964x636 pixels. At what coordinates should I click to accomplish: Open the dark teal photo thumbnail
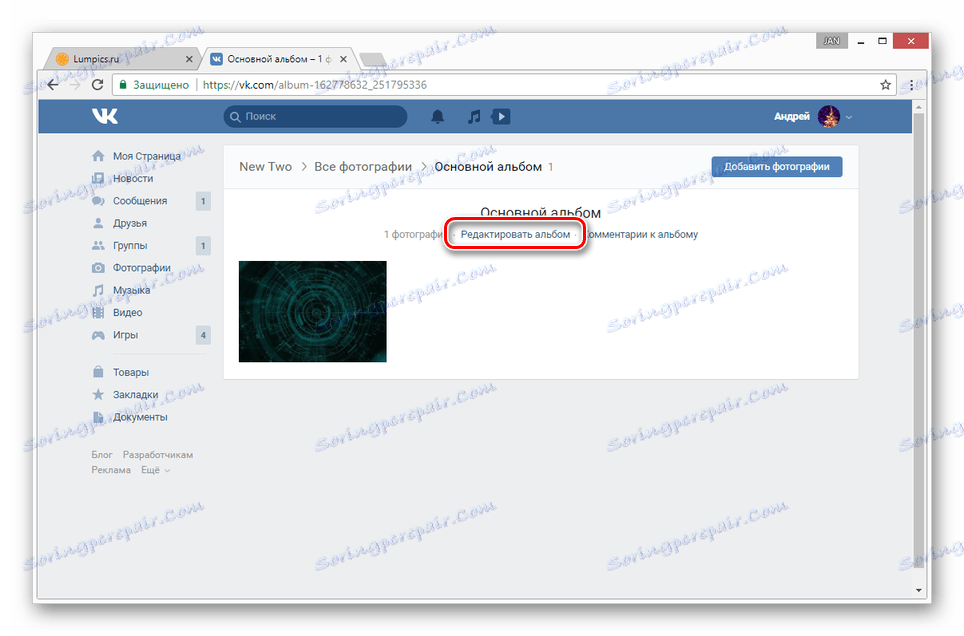pos(312,311)
